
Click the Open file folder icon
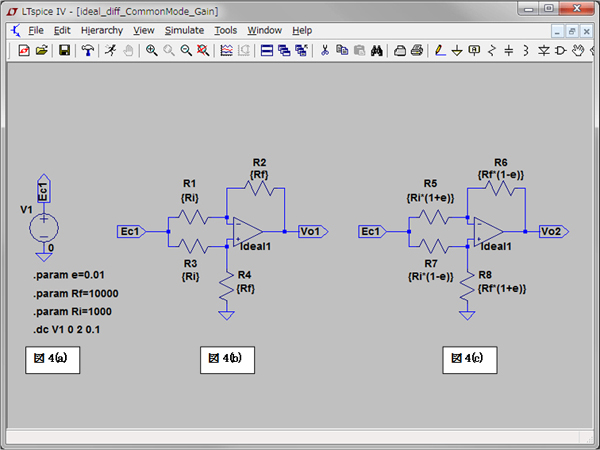42,50
